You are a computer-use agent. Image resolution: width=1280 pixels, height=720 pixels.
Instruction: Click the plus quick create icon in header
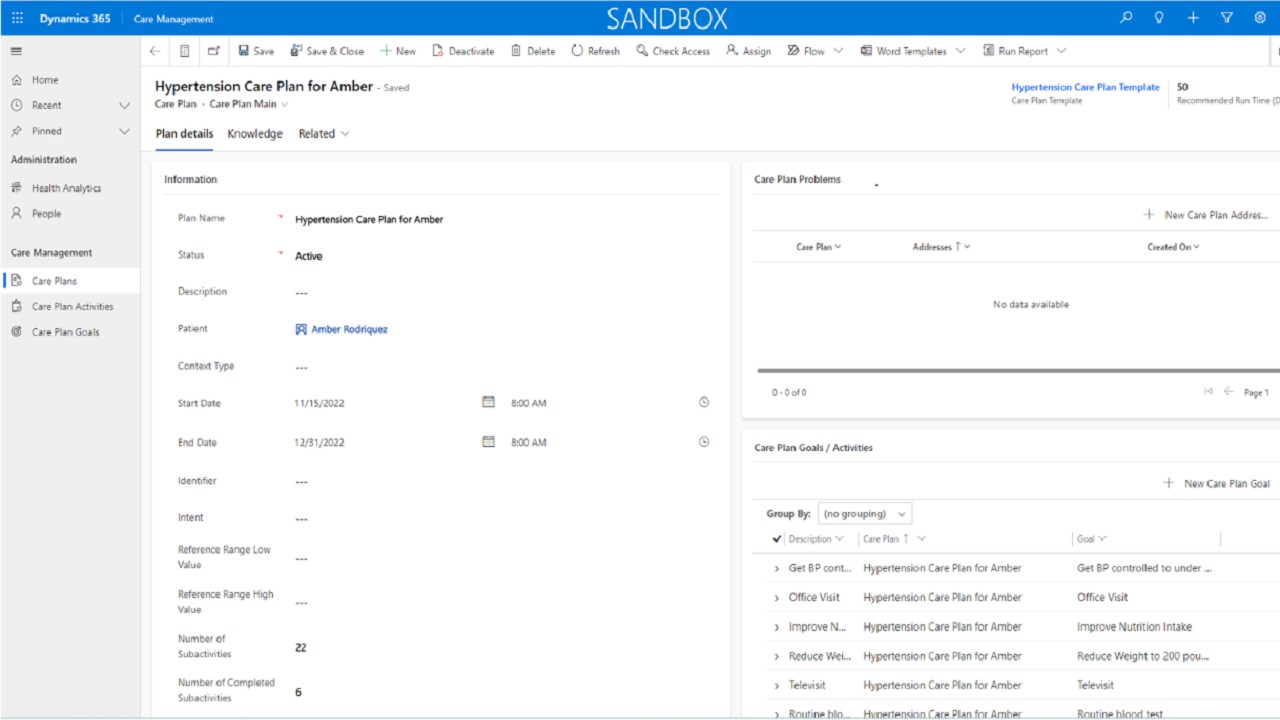point(1193,18)
